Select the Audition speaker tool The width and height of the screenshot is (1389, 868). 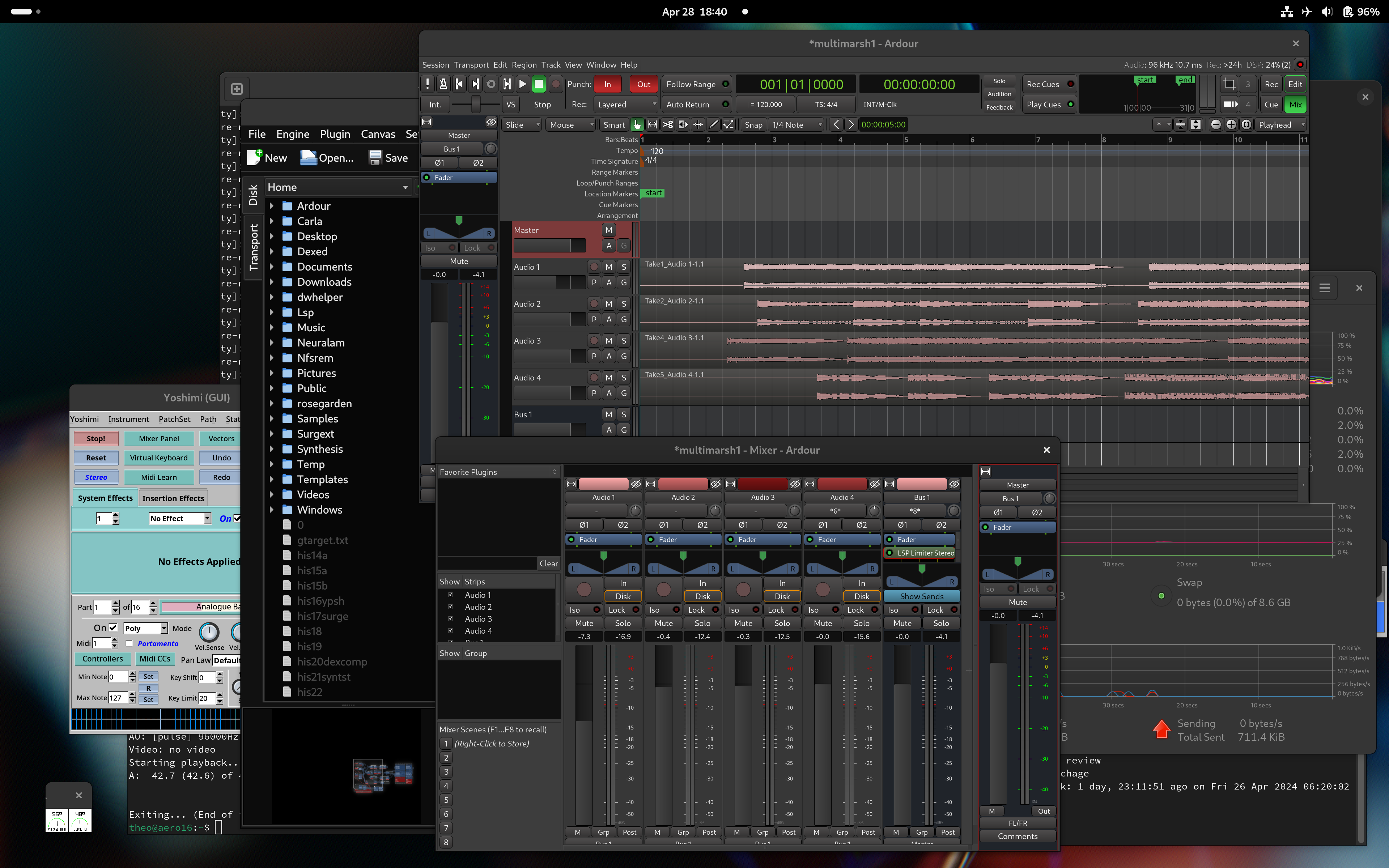click(x=683, y=124)
